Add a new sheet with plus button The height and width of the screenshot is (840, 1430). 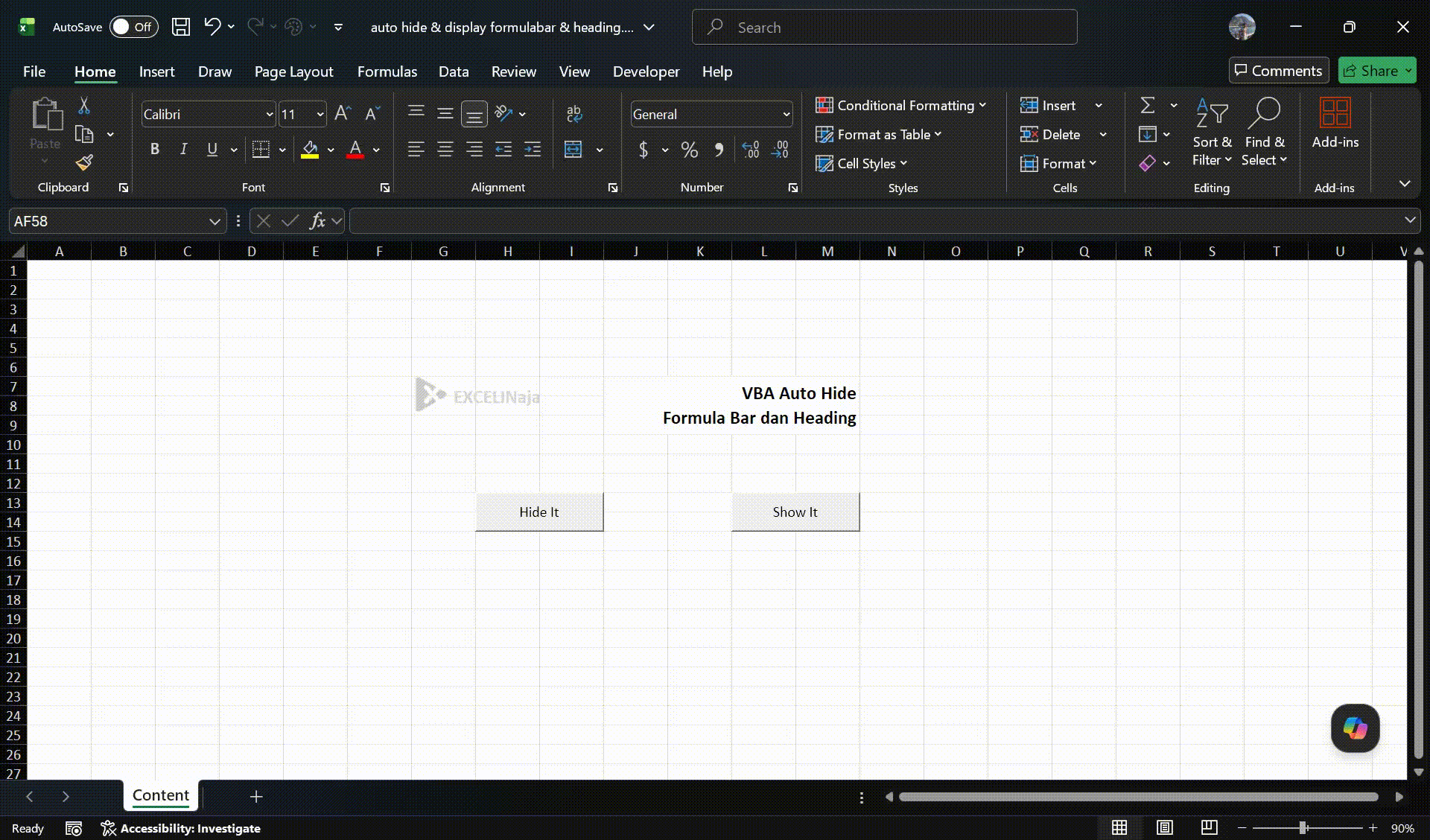256,797
